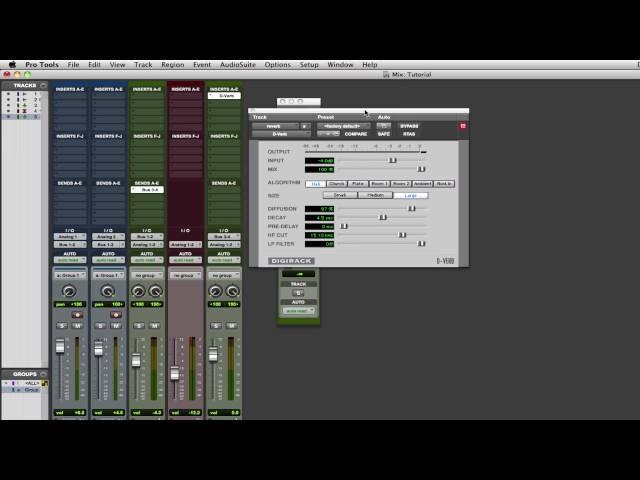The width and height of the screenshot is (640, 480).
Task: Open the Analog 1 input selector
Action: tap(70, 237)
